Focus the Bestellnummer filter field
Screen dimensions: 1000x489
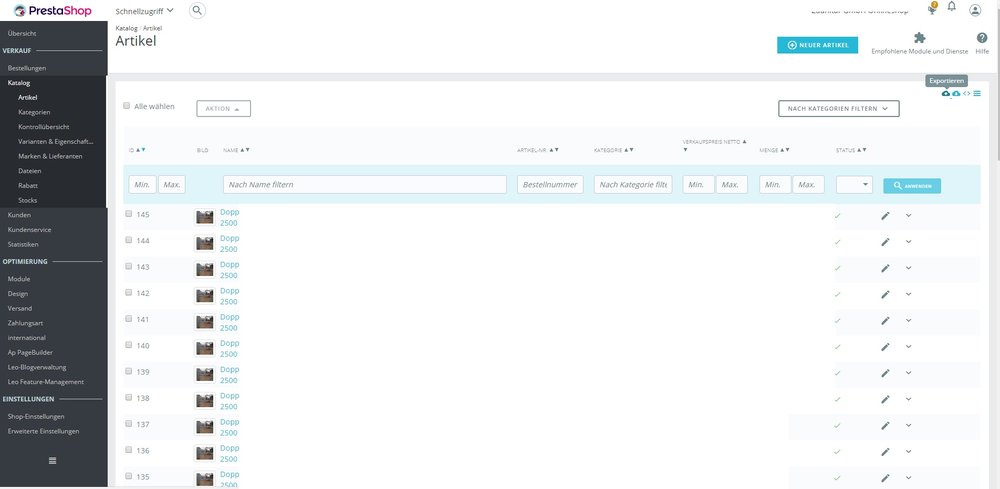[550, 184]
